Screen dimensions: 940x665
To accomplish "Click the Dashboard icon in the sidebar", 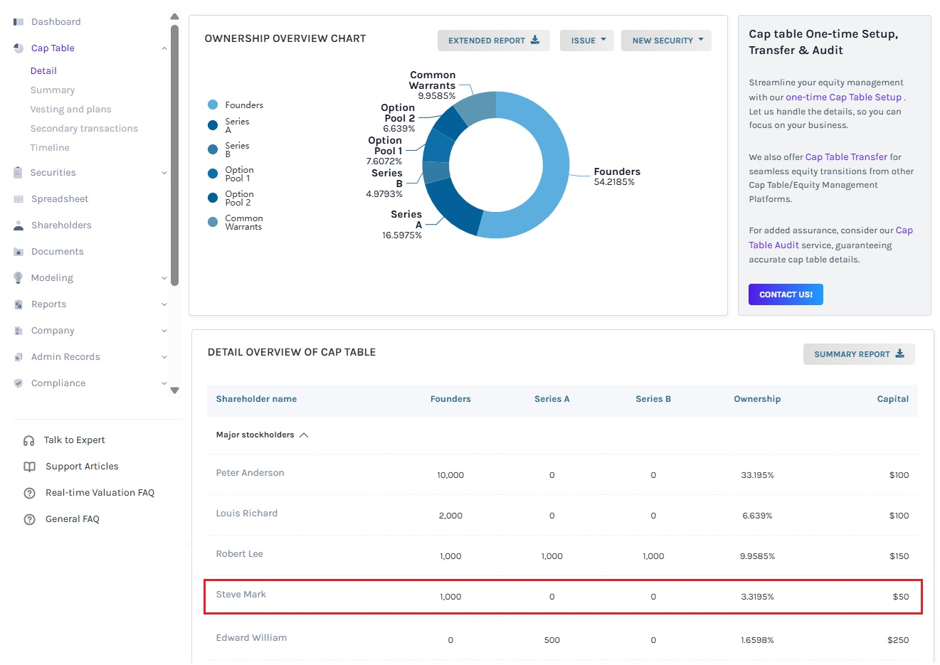I will [x=18, y=22].
